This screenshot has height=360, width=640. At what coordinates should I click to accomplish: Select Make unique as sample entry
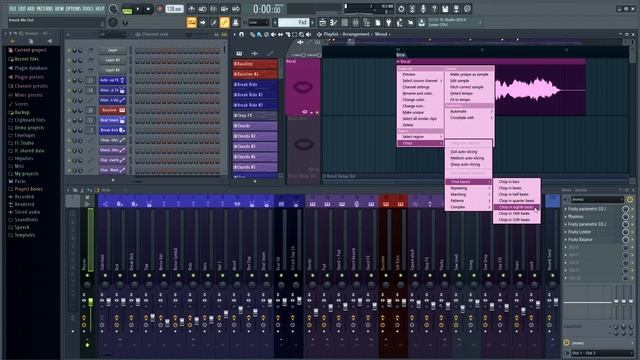click(x=469, y=75)
